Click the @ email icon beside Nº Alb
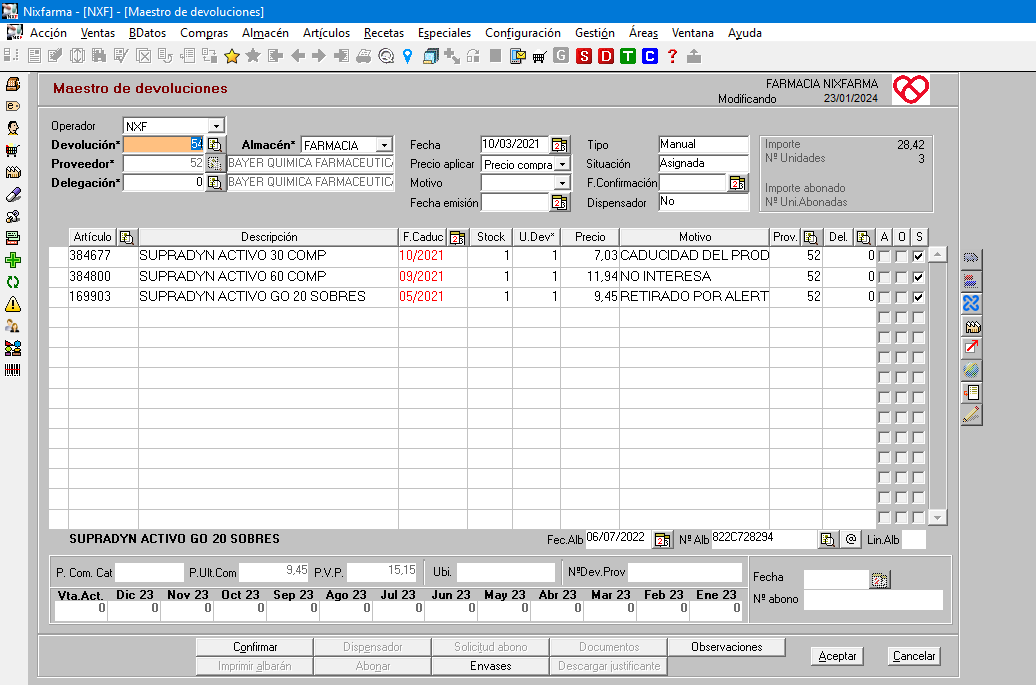 (x=851, y=540)
